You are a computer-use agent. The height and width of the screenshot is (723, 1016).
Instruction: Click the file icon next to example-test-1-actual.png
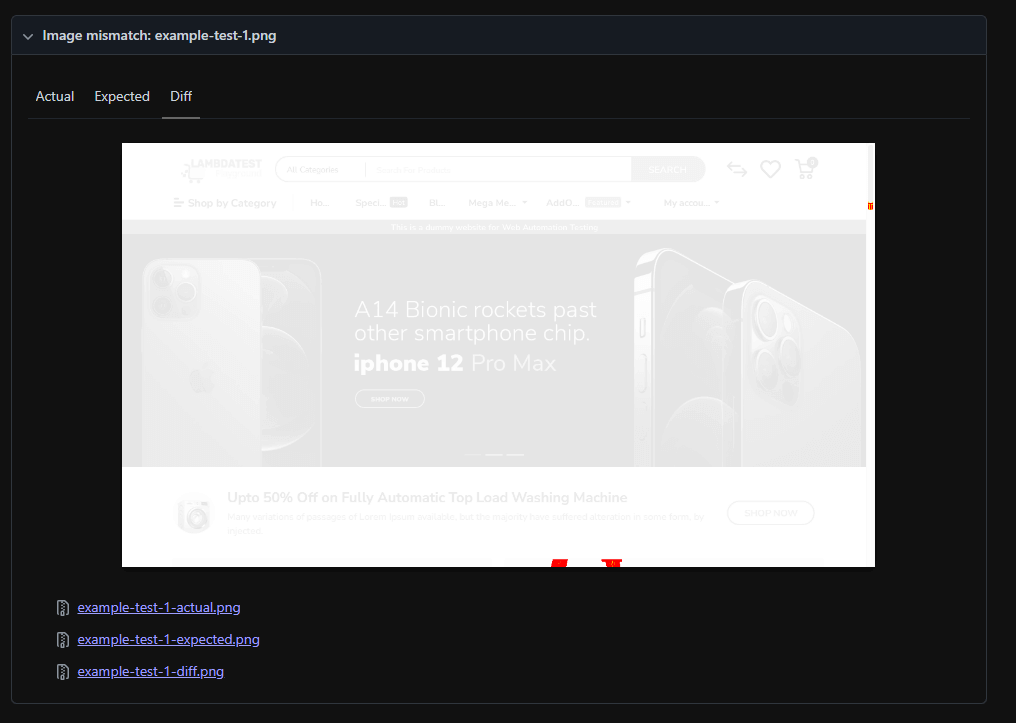click(x=62, y=607)
